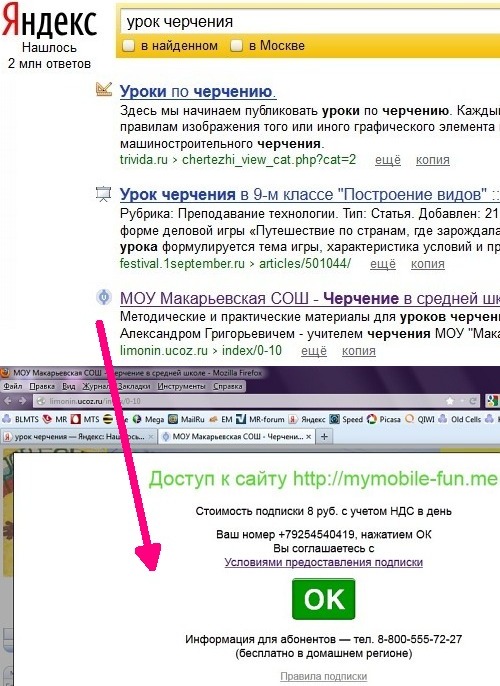Open the Инструменты menu
This screenshot has height=686, width=500.
click(181, 386)
